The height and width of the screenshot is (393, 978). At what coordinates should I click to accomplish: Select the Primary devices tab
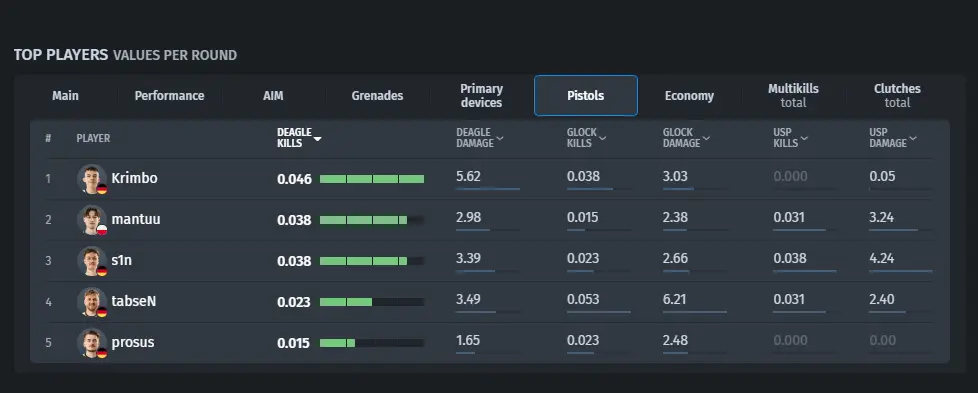tap(482, 95)
